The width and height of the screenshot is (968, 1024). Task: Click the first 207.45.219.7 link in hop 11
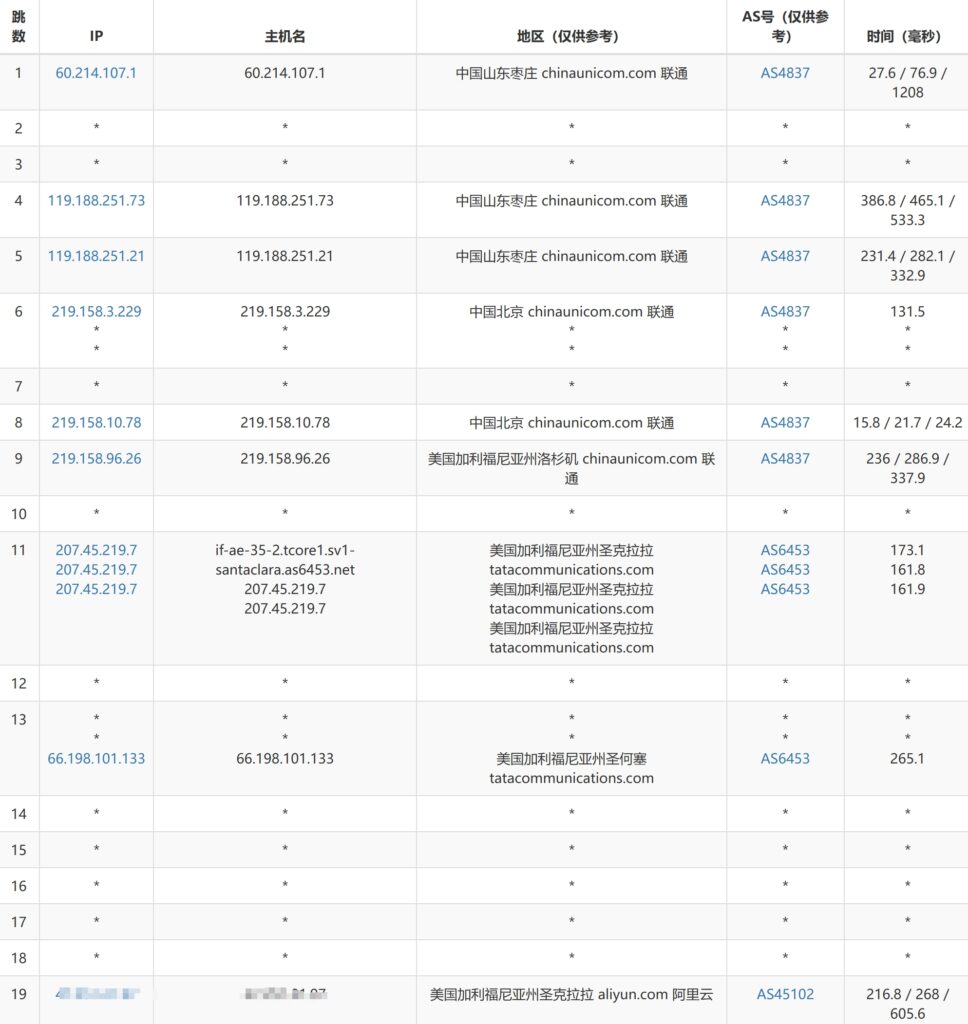(x=96, y=550)
